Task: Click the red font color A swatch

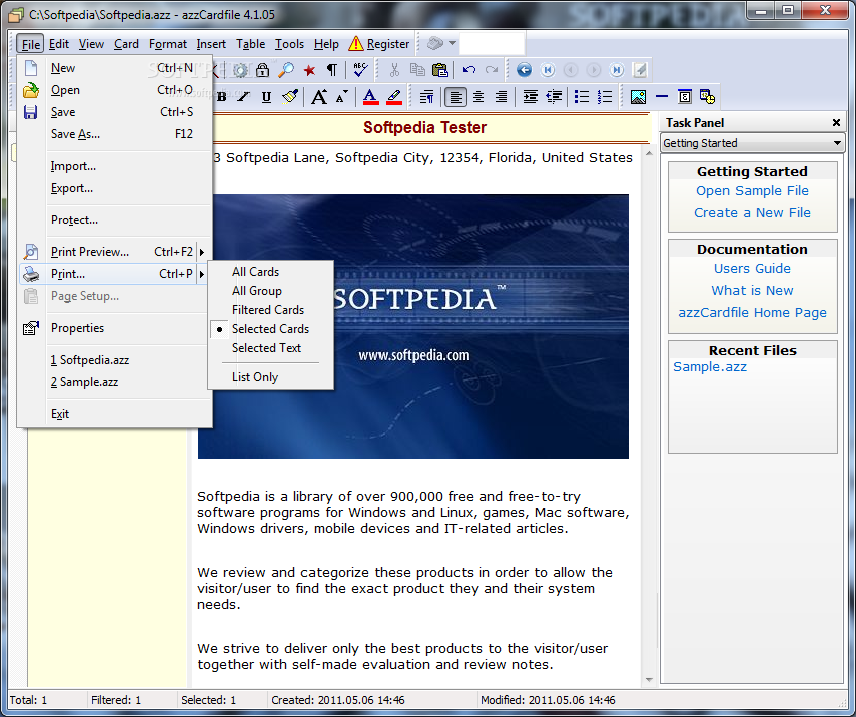Action: click(x=370, y=97)
